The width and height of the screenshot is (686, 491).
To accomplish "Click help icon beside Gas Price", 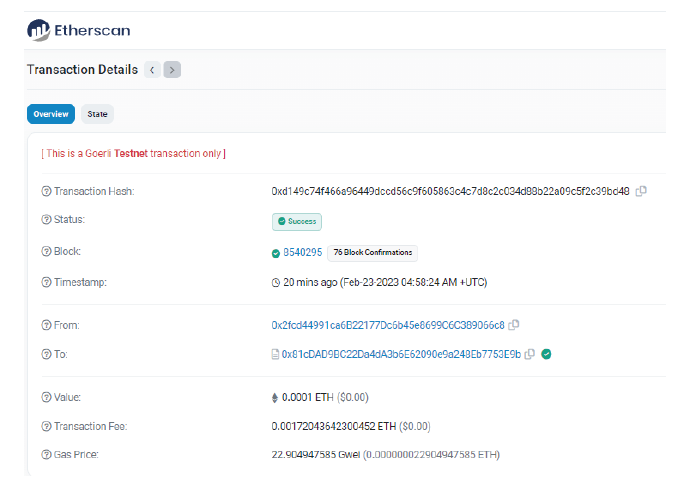I will click(46, 455).
